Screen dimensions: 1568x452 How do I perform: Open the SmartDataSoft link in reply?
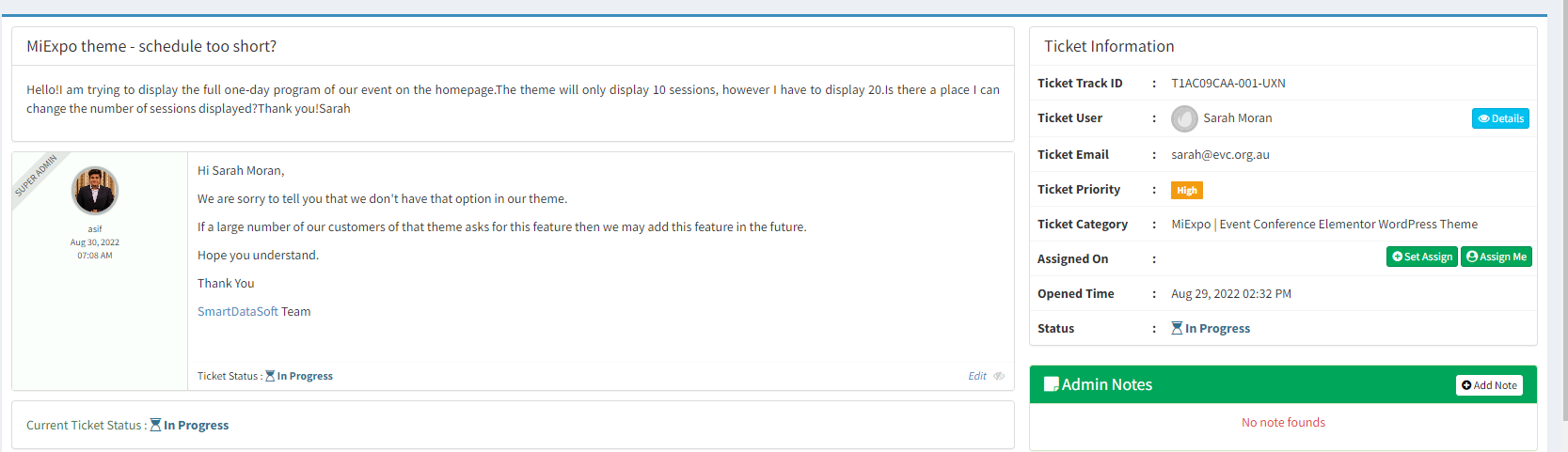[x=238, y=311]
